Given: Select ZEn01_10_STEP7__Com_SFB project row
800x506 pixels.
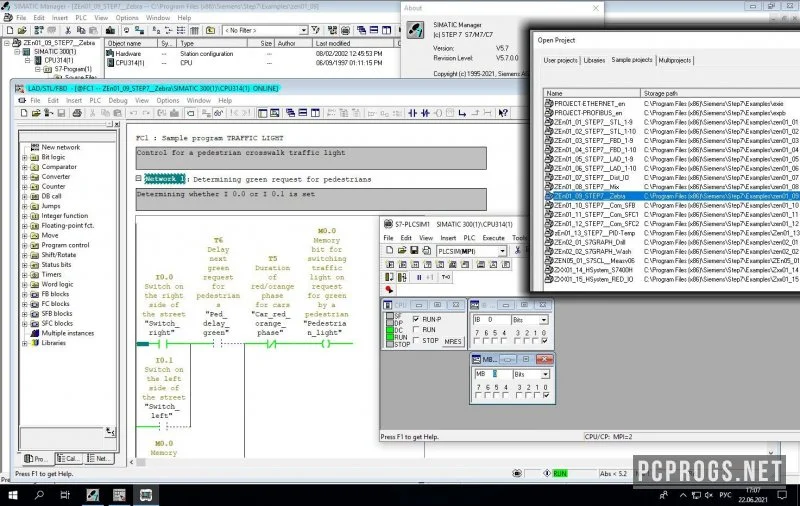Looking at the screenshot, I should [x=671, y=205].
